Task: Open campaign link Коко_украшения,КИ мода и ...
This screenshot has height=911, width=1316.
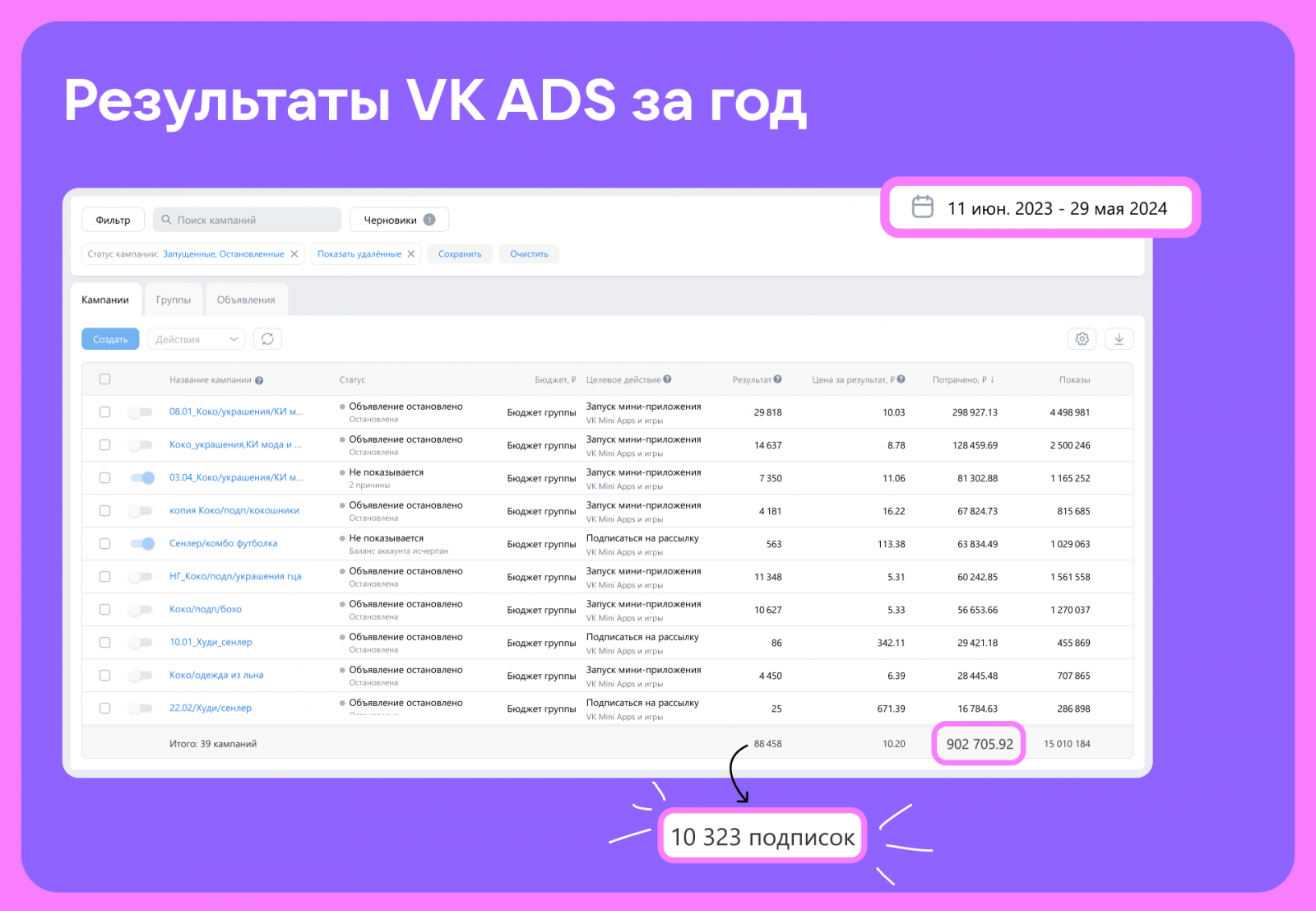Action: (235, 444)
